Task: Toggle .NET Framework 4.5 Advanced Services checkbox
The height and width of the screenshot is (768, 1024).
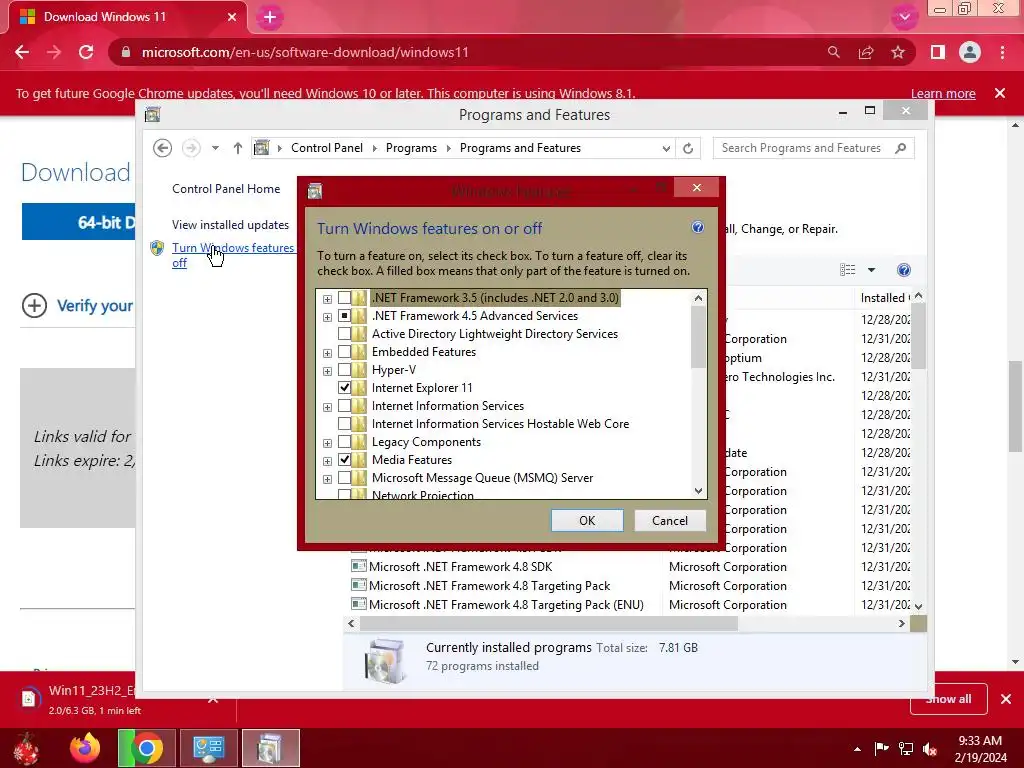Action: click(344, 316)
